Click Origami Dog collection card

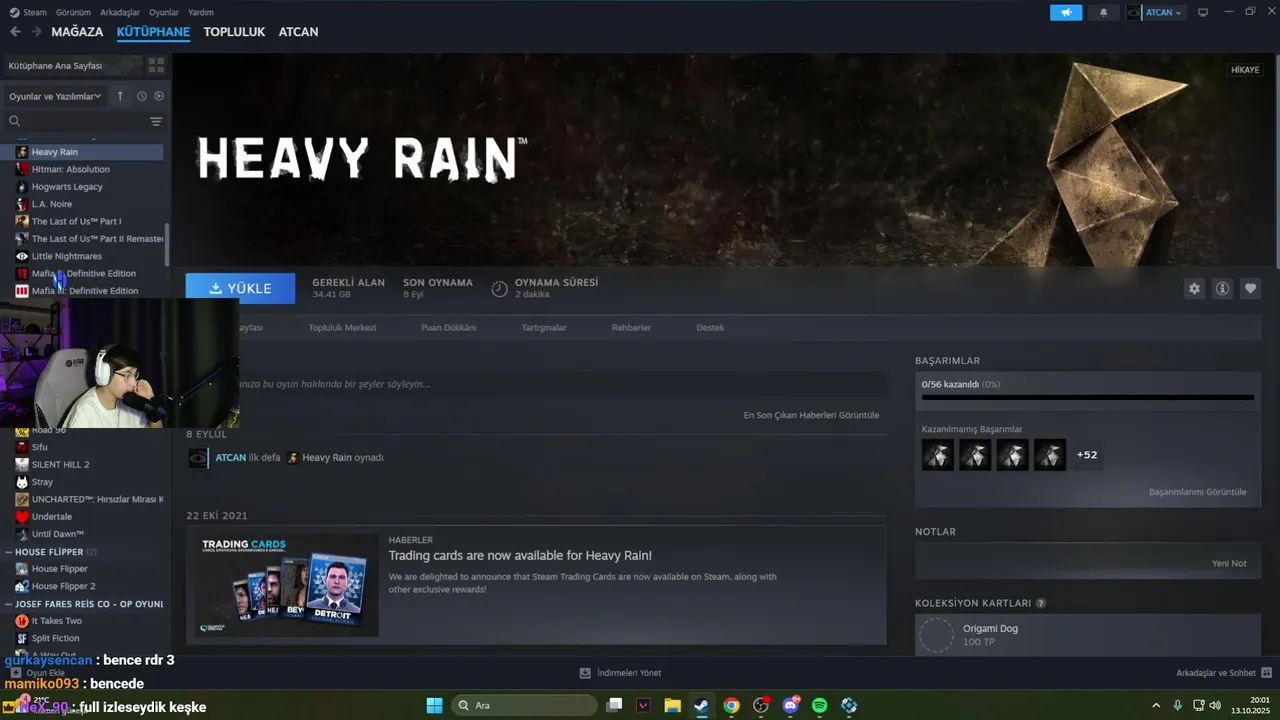pyautogui.click(x=1087, y=635)
